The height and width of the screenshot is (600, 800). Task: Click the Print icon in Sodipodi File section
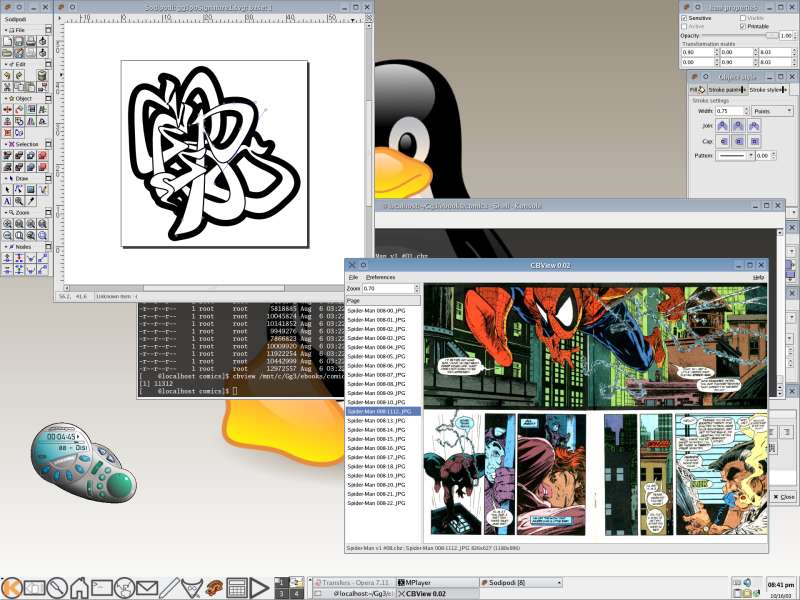click(31, 41)
